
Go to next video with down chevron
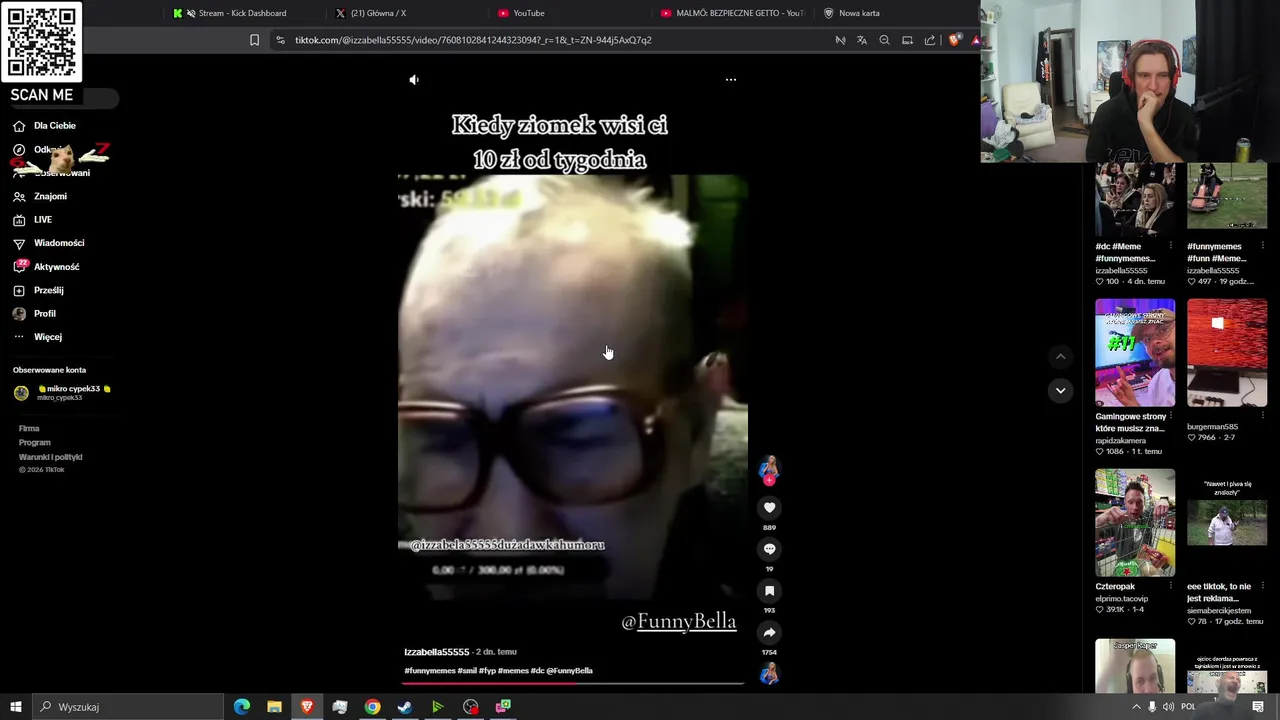point(1061,390)
